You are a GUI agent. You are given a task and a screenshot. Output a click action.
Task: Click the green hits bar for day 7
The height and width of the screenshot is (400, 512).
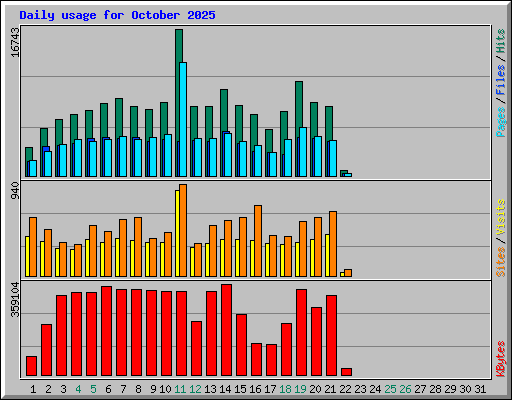coord(119,117)
